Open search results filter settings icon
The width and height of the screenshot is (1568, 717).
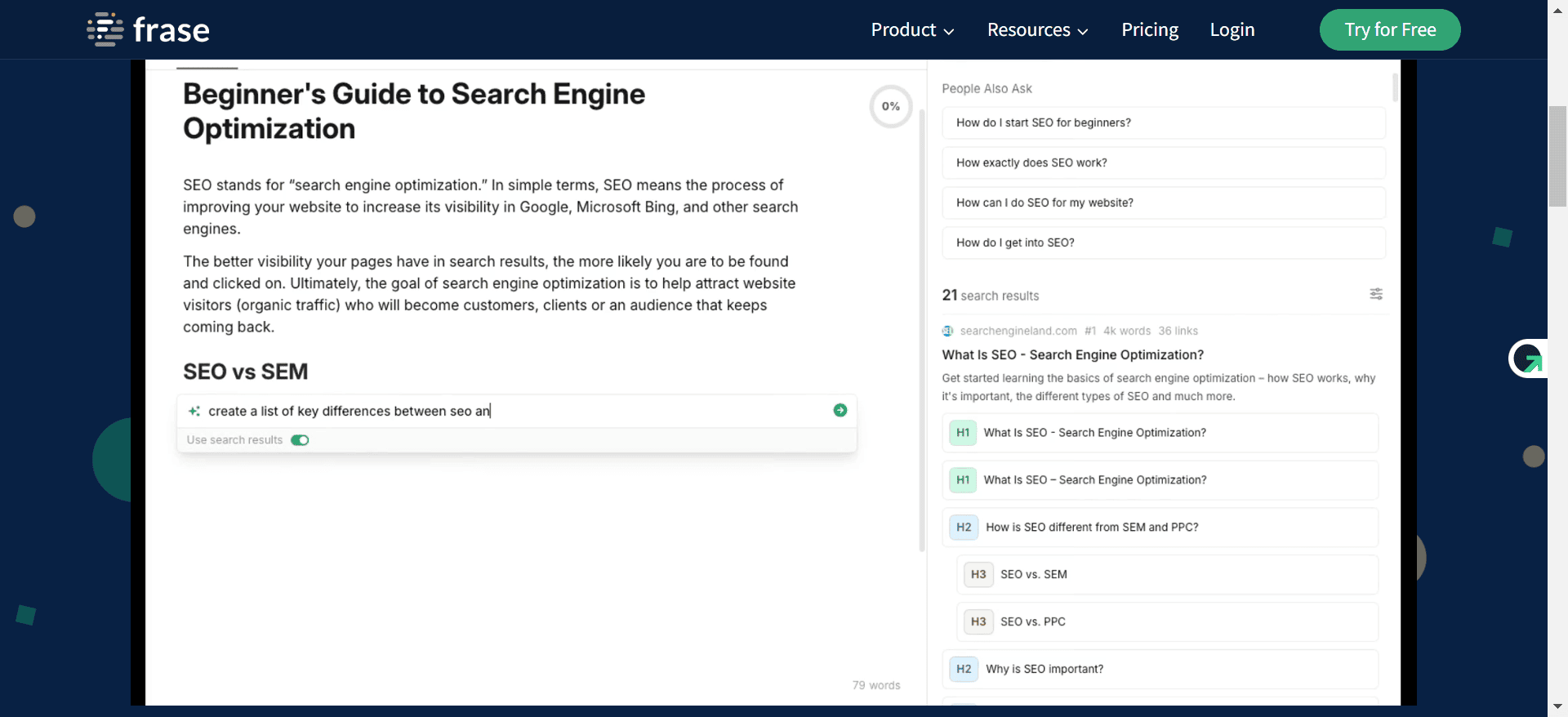tap(1376, 294)
